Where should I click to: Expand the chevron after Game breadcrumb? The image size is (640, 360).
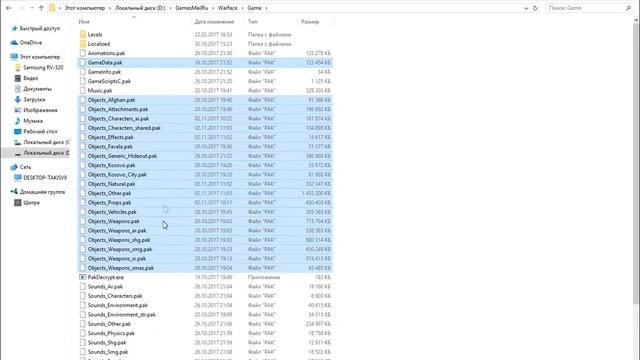tap(267, 8)
